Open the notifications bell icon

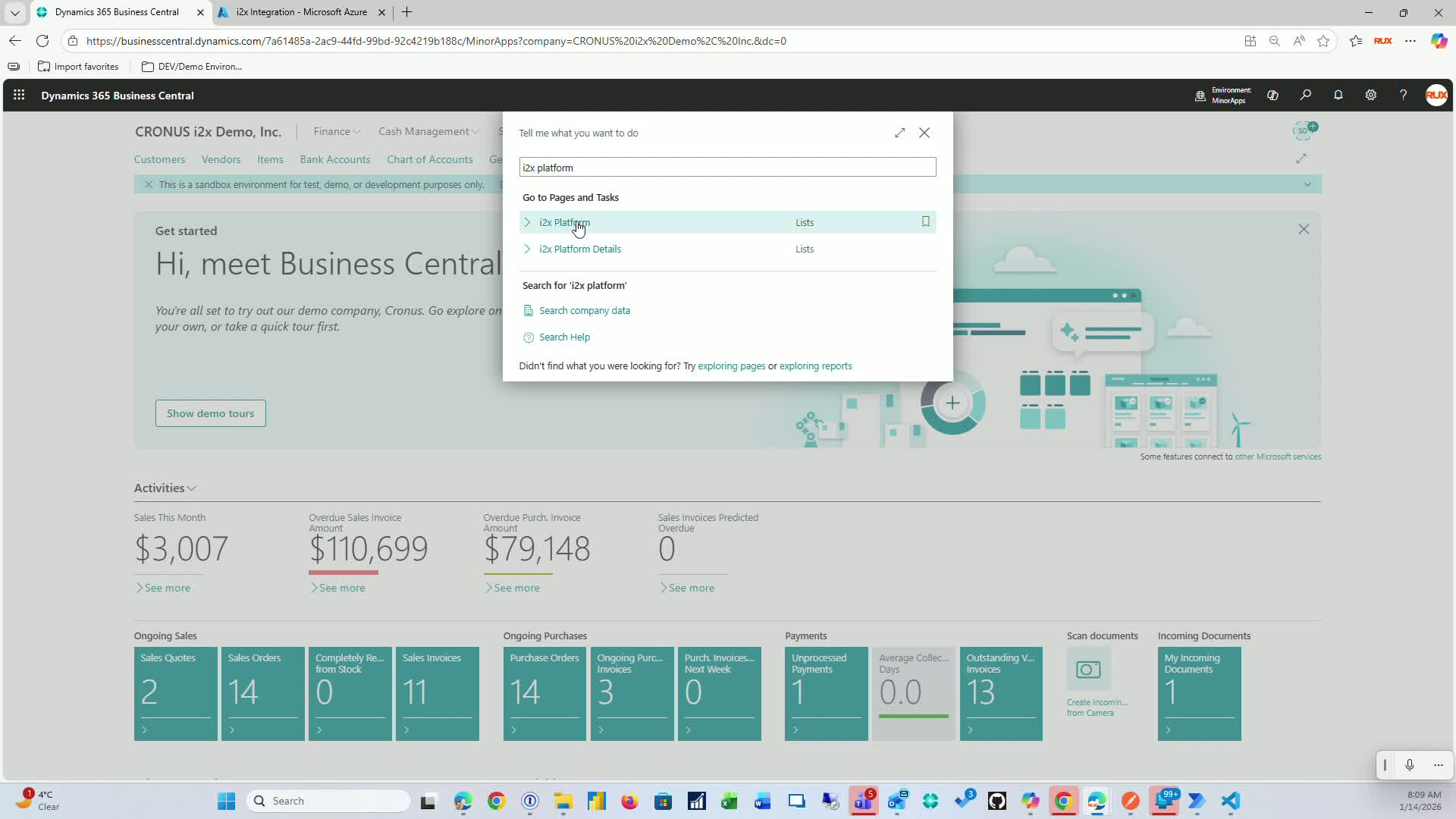point(1338,96)
